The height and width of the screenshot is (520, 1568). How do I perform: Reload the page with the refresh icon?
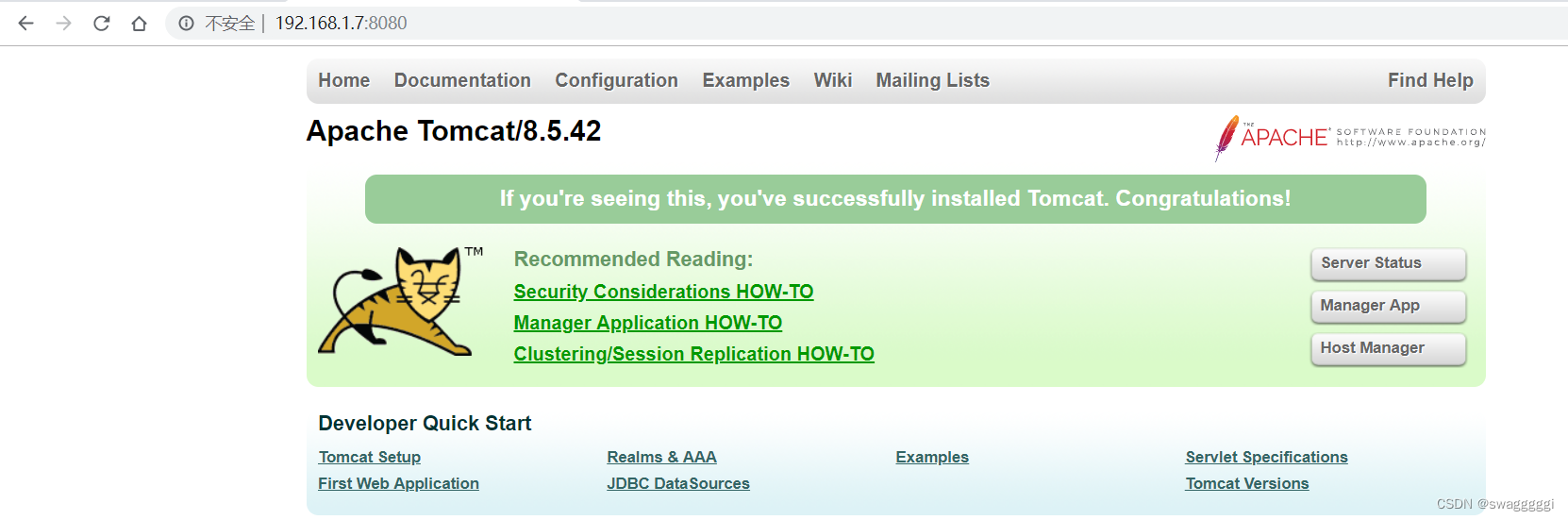pos(101,24)
